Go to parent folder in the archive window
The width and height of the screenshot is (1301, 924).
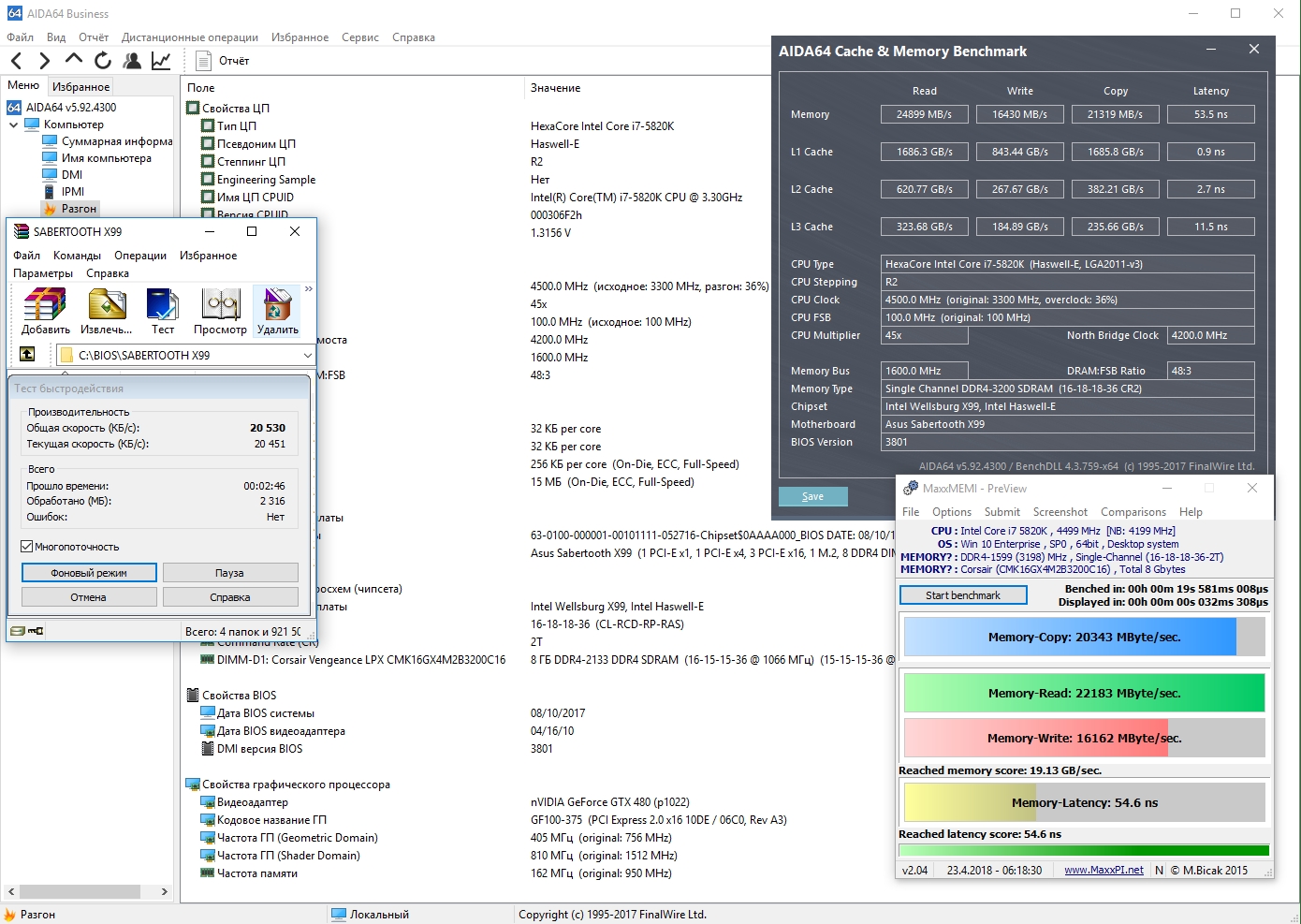click(x=27, y=354)
